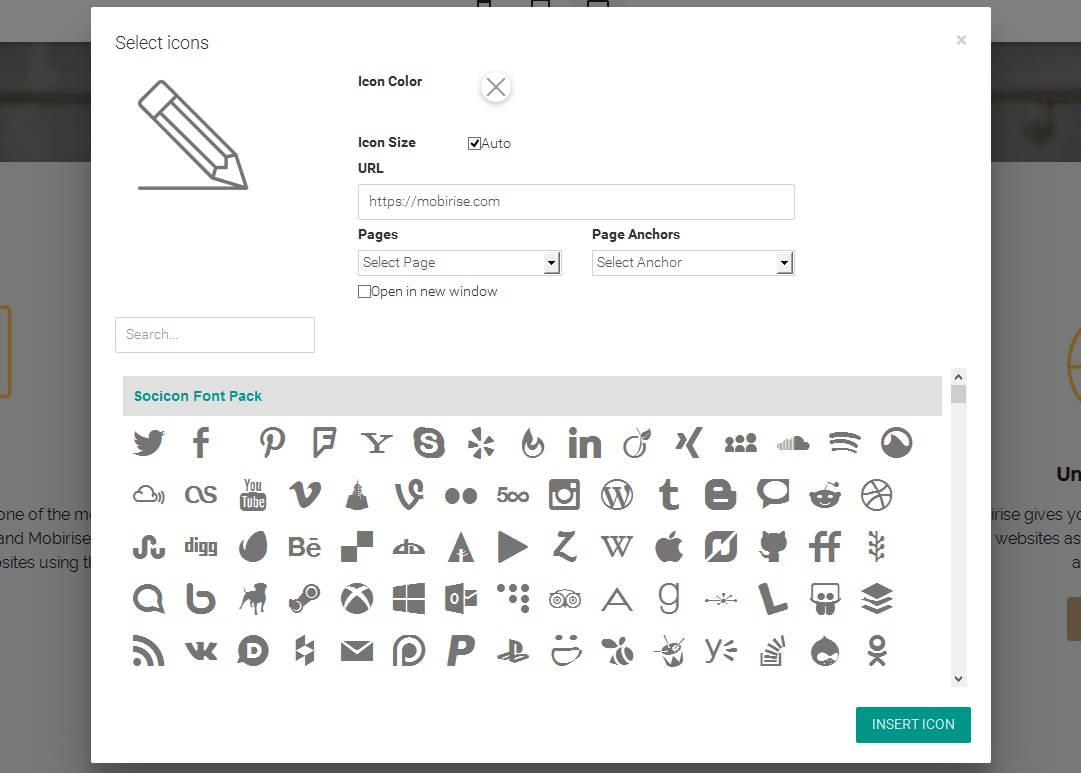Pick the Pinterest icon

click(272, 442)
